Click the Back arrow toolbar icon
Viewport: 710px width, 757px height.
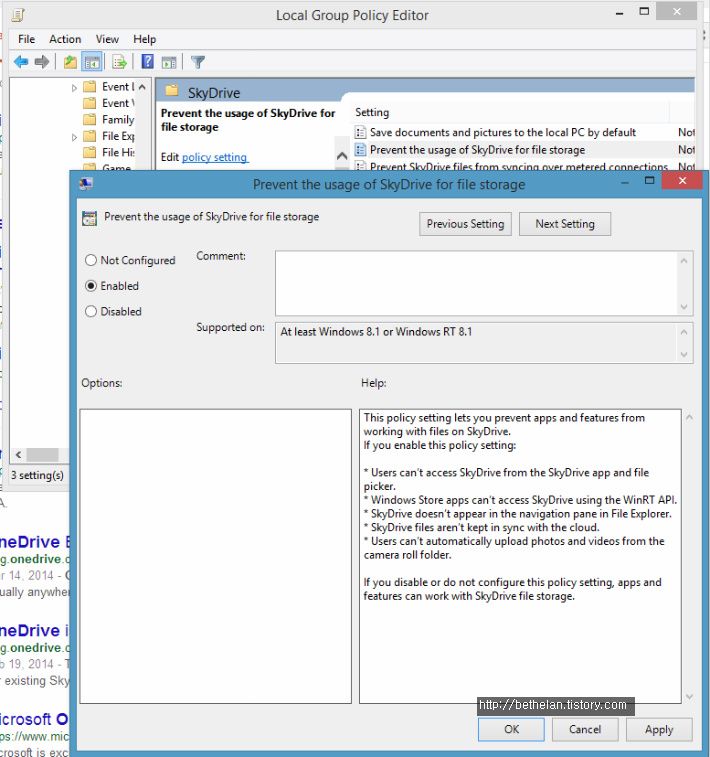[x=21, y=62]
